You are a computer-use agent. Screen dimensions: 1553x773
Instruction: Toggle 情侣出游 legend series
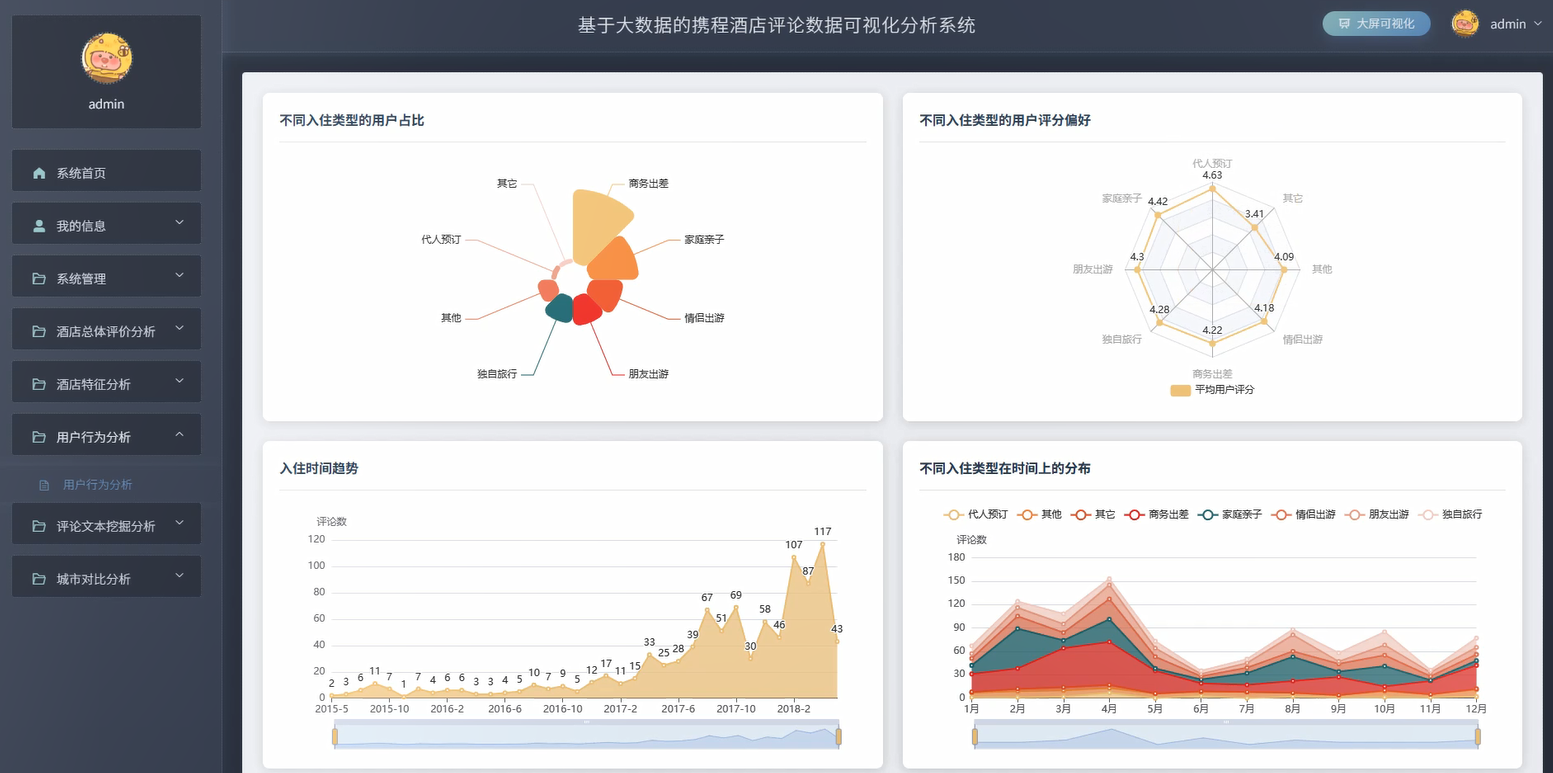pos(1303,514)
